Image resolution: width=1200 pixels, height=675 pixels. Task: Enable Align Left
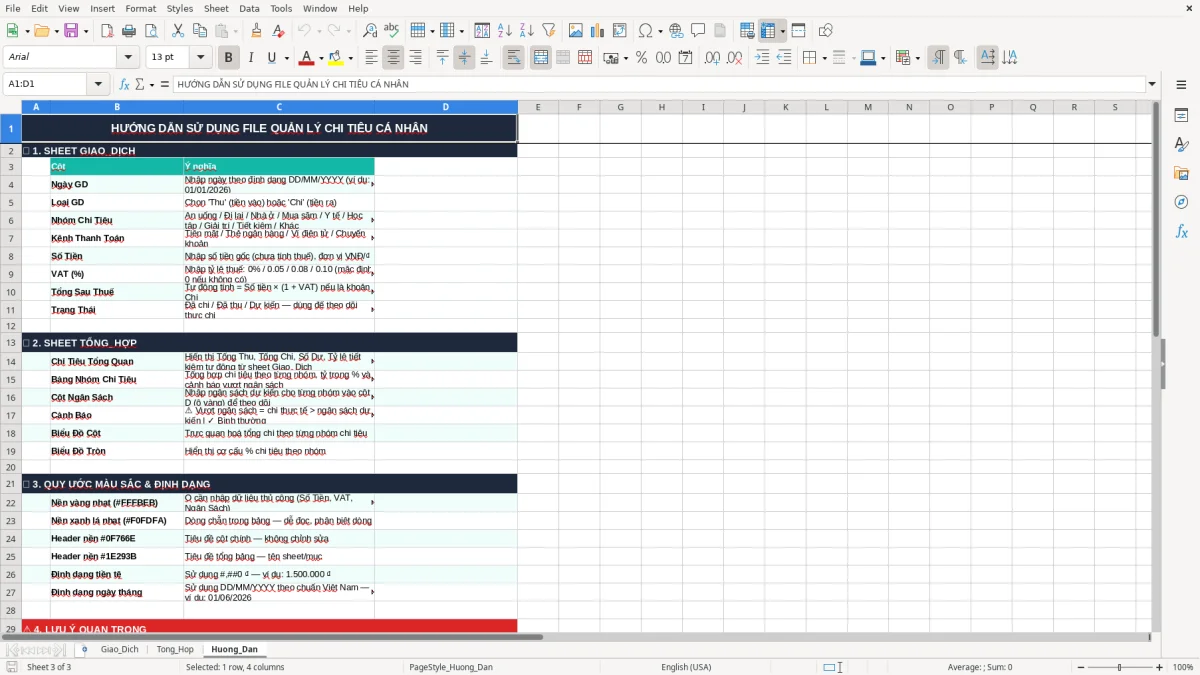[x=372, y=58]
